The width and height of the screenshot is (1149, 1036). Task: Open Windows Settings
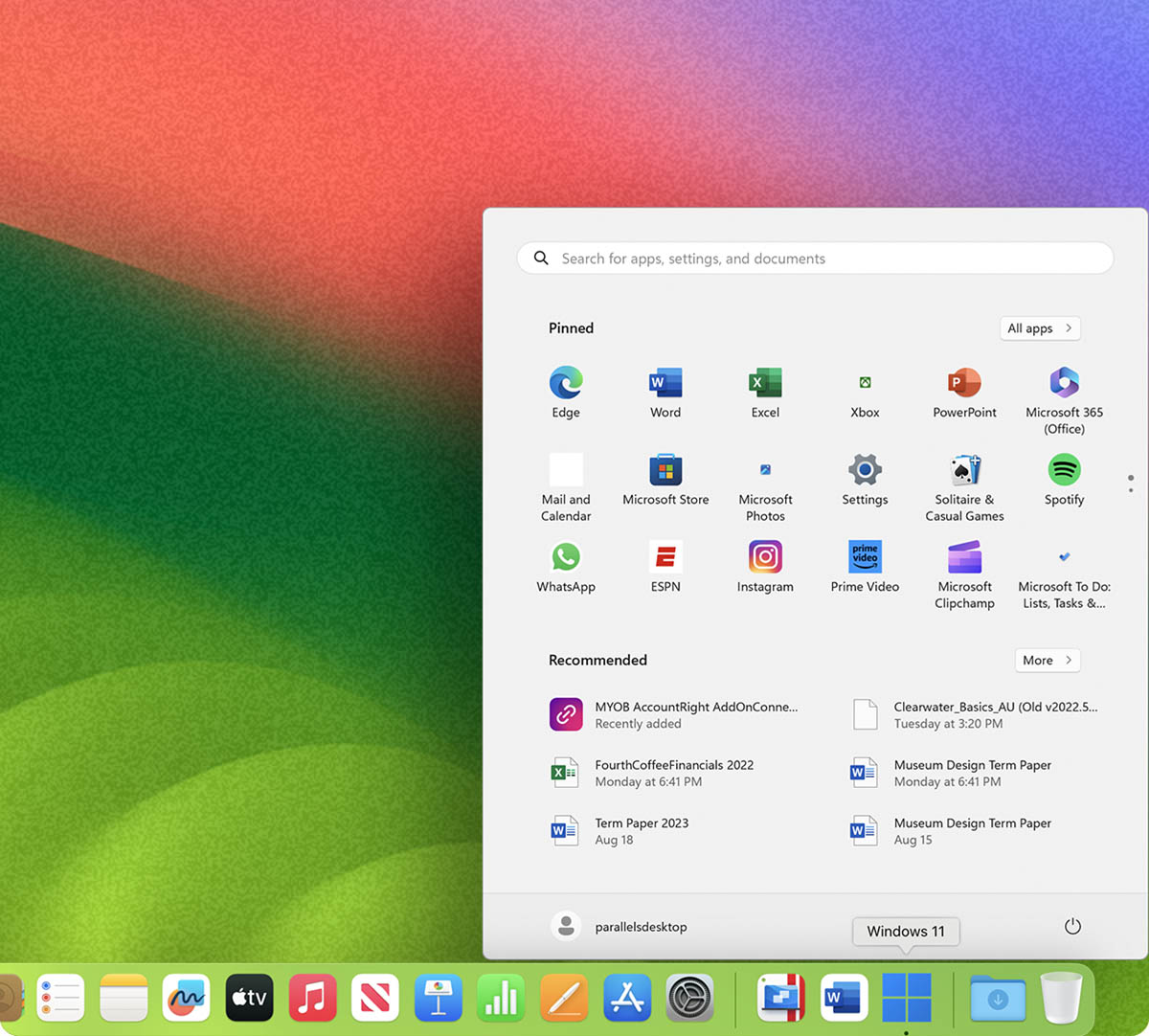tap(864, 470)
